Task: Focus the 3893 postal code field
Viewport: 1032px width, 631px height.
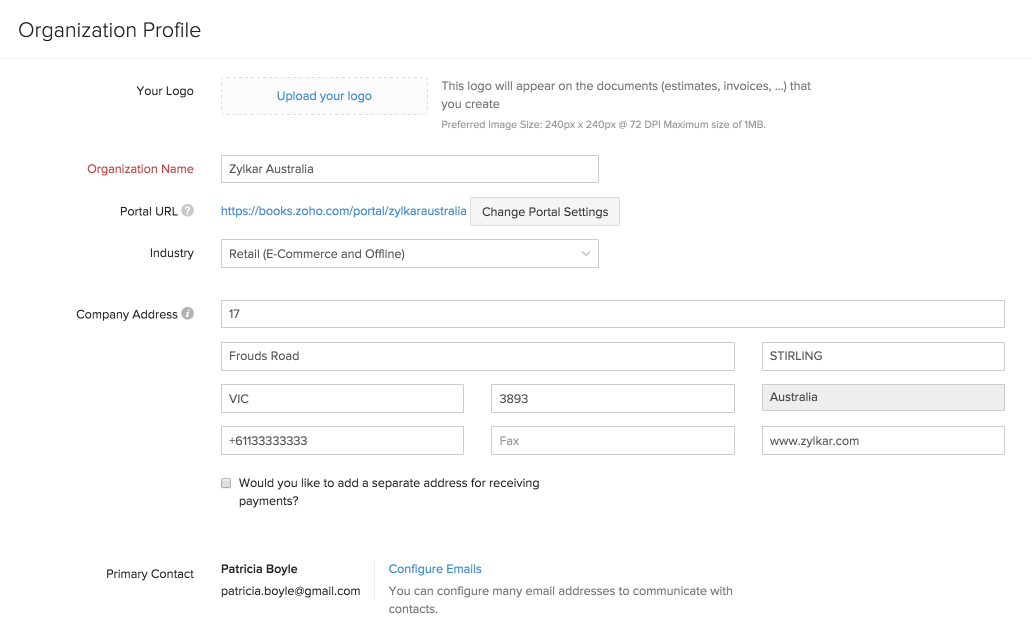Action: 613,399
